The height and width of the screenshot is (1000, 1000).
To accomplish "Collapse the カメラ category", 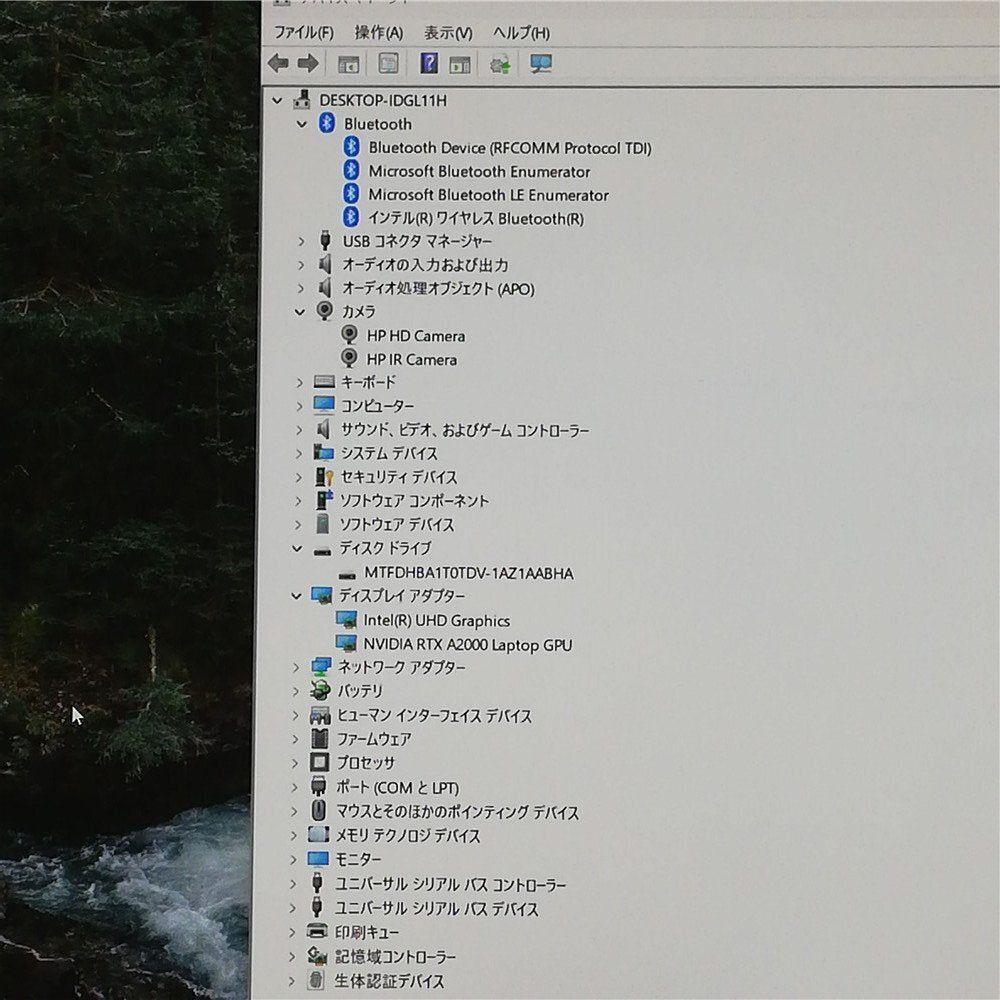I will [x=300, y=312].
